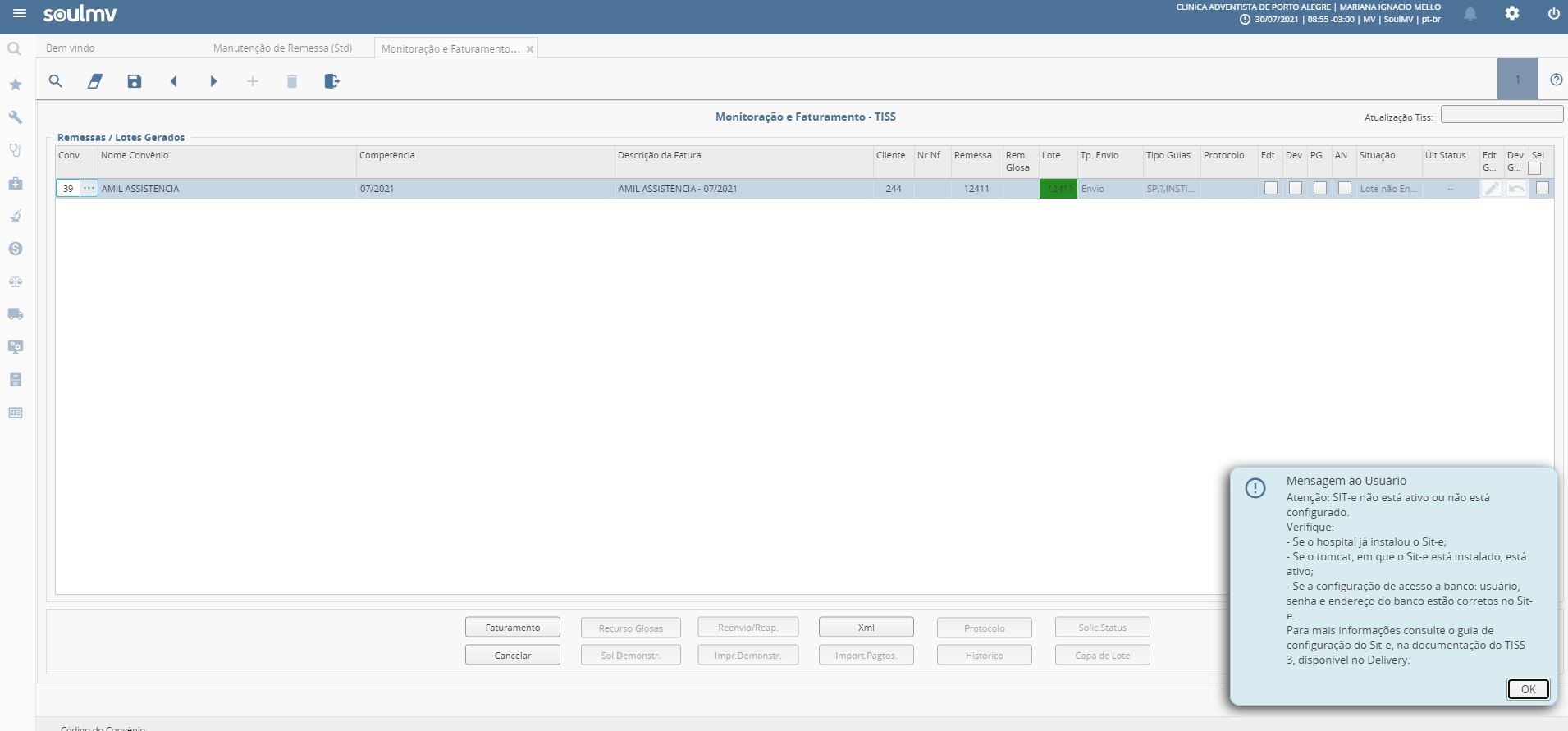The width and height of the screenshot is (1568, 731).
Task: Click the power logout icon
Action: [x=1553, y=14]
